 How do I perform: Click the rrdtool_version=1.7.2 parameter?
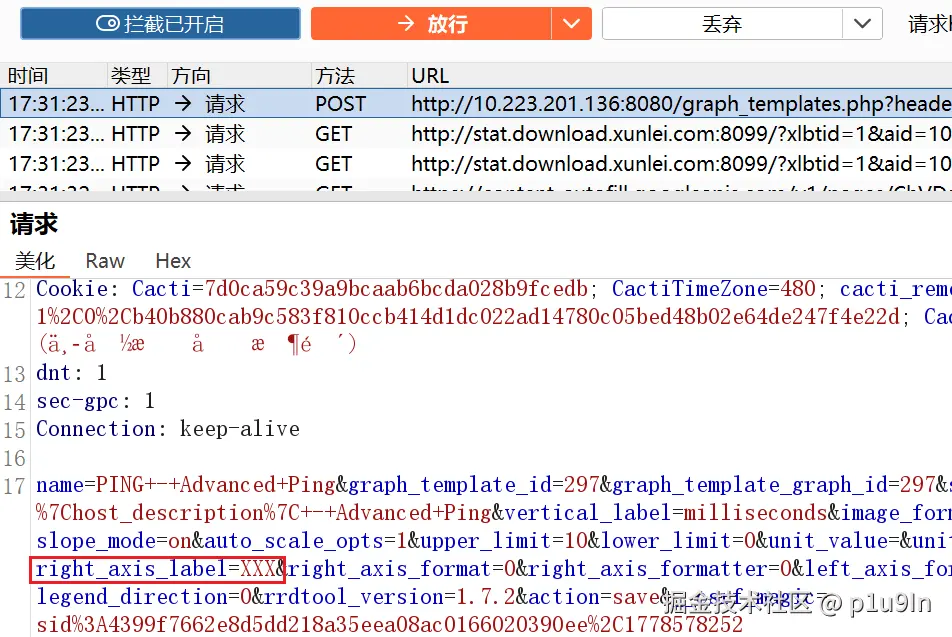click(x=390, y=597)
